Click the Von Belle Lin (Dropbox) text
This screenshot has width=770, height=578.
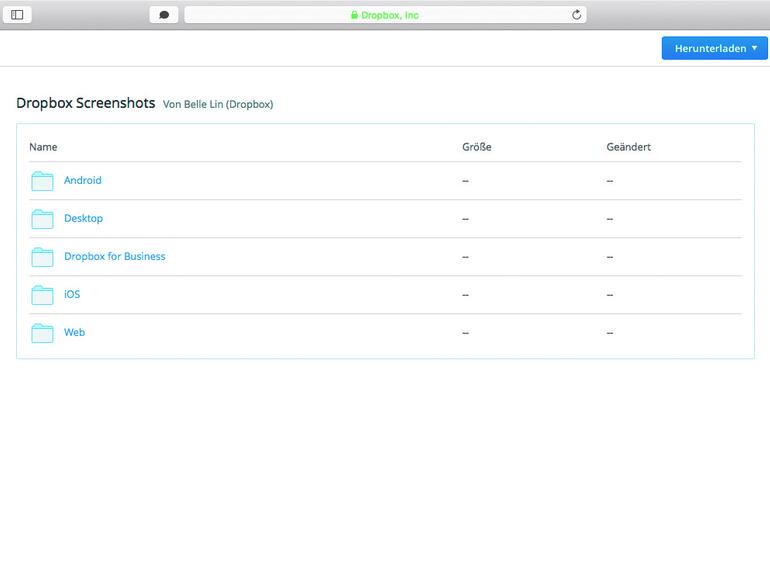(218, 104)
